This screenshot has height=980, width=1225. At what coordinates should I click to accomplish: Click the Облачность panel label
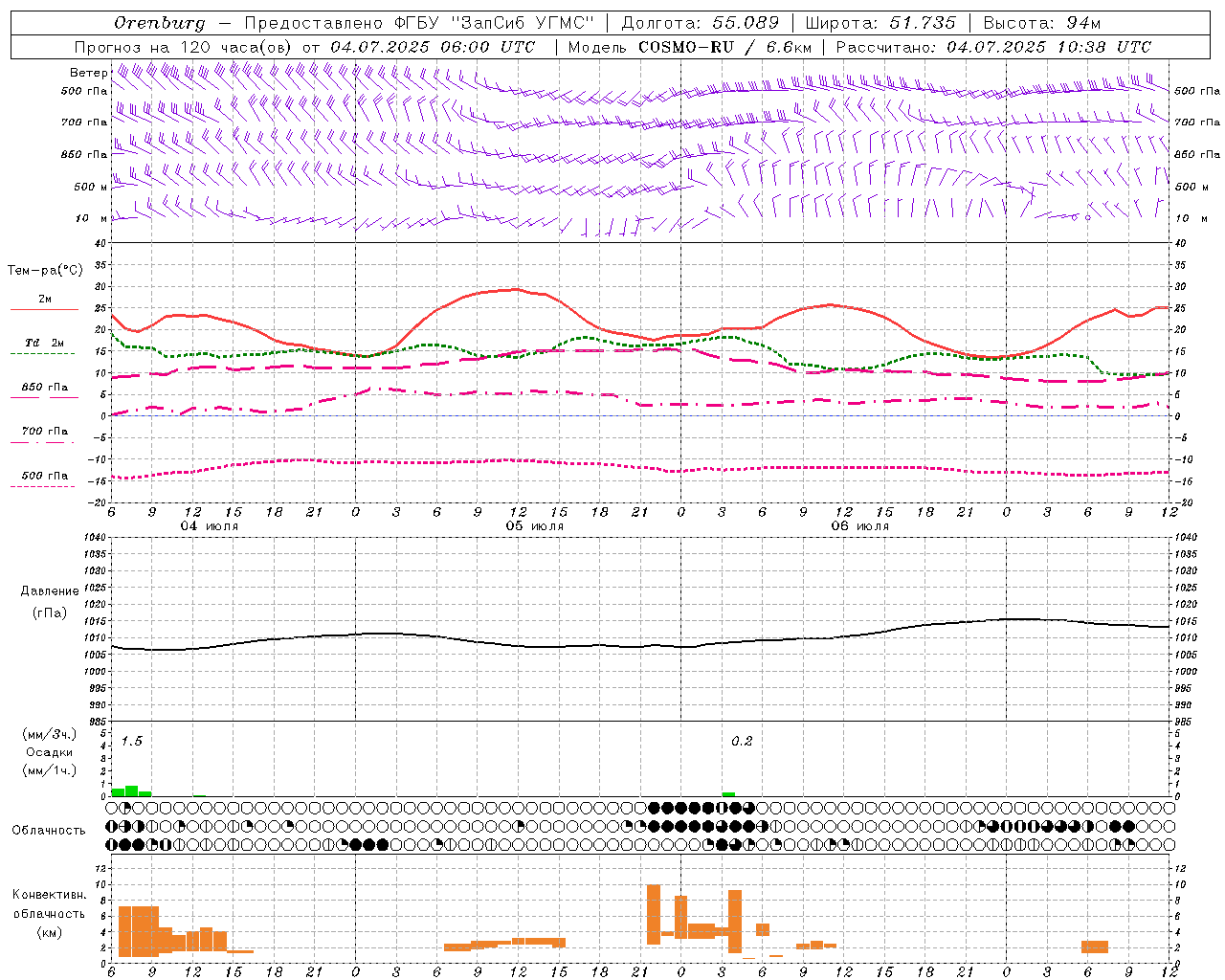click(49, 830)
